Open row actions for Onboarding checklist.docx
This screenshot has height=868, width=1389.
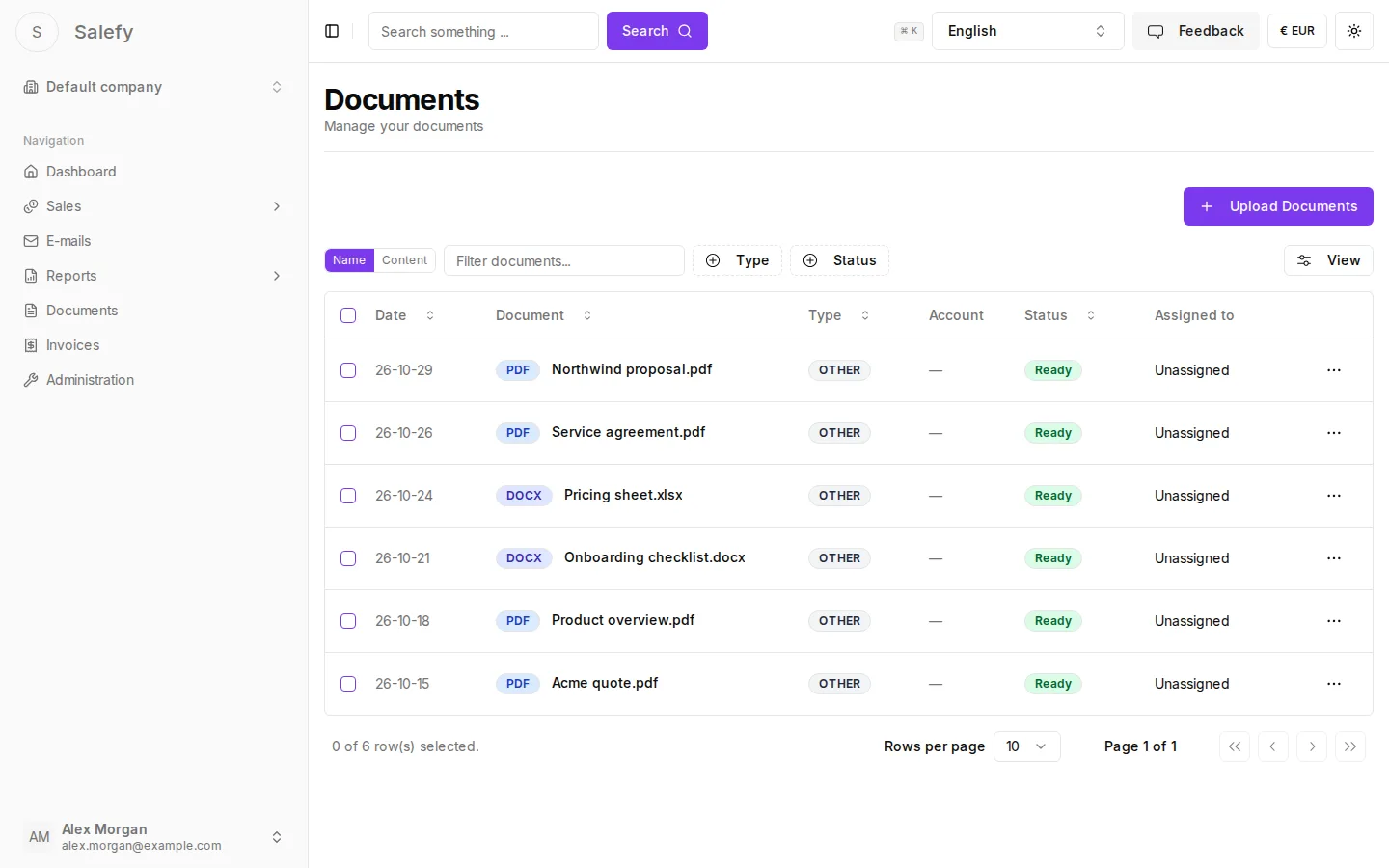point(1334,558)
